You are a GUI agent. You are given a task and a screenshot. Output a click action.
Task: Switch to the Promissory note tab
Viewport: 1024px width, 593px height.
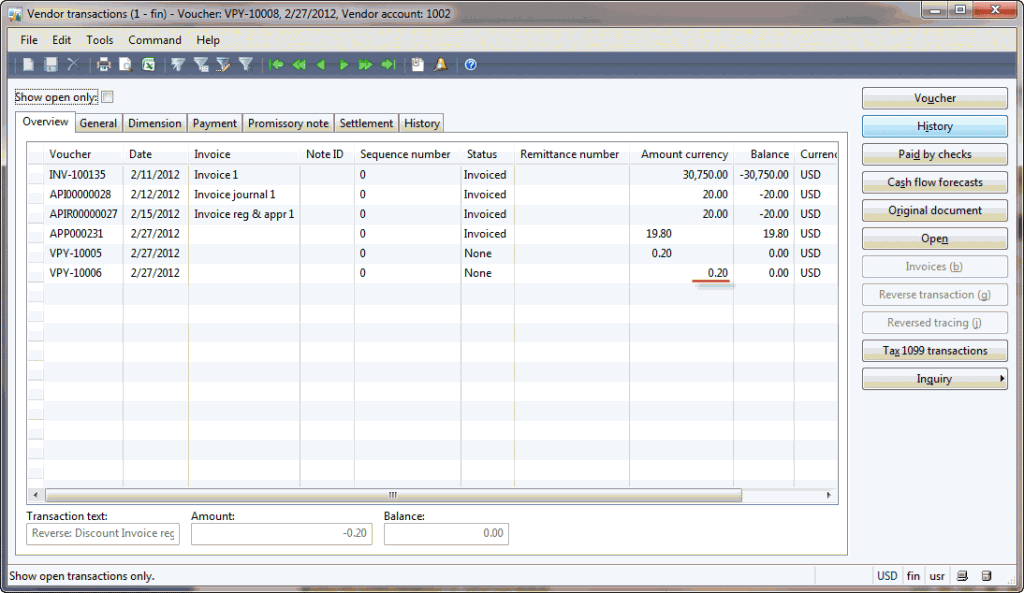point(287,122)
